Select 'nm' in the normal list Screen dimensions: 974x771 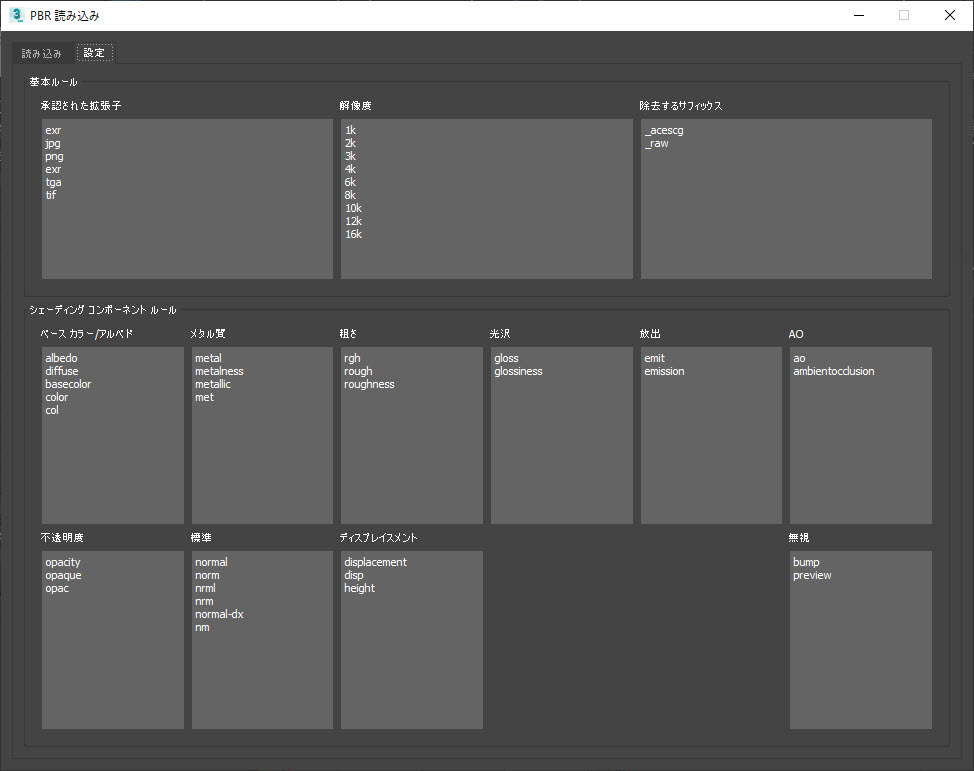(202, 627)
